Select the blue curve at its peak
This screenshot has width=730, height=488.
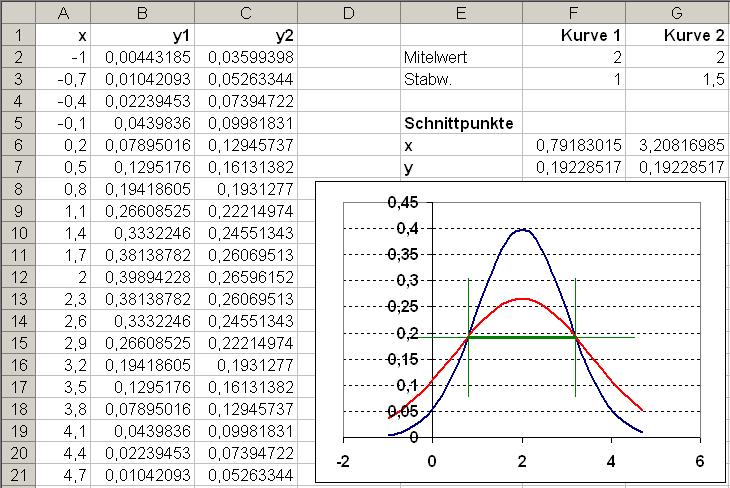pos(521,230)
